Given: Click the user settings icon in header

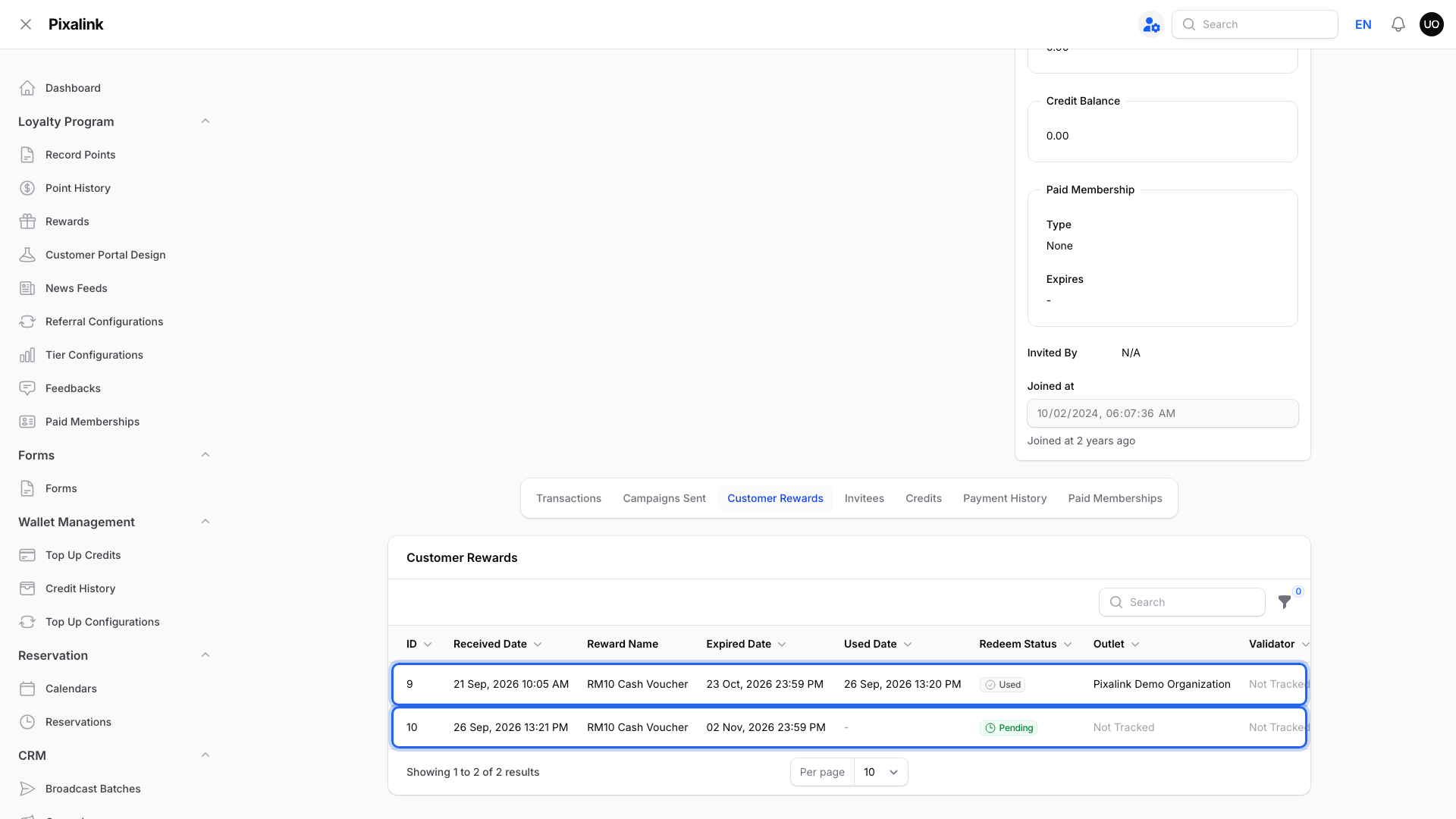Looking at the screenshot, I should [1151, 24].
